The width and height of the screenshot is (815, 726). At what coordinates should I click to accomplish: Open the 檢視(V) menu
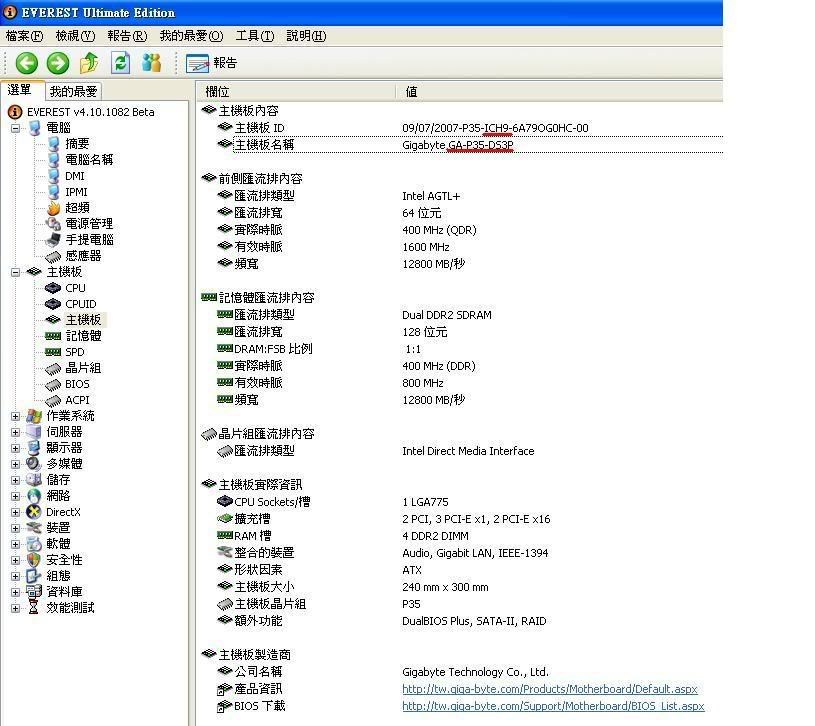pos(75,36)
